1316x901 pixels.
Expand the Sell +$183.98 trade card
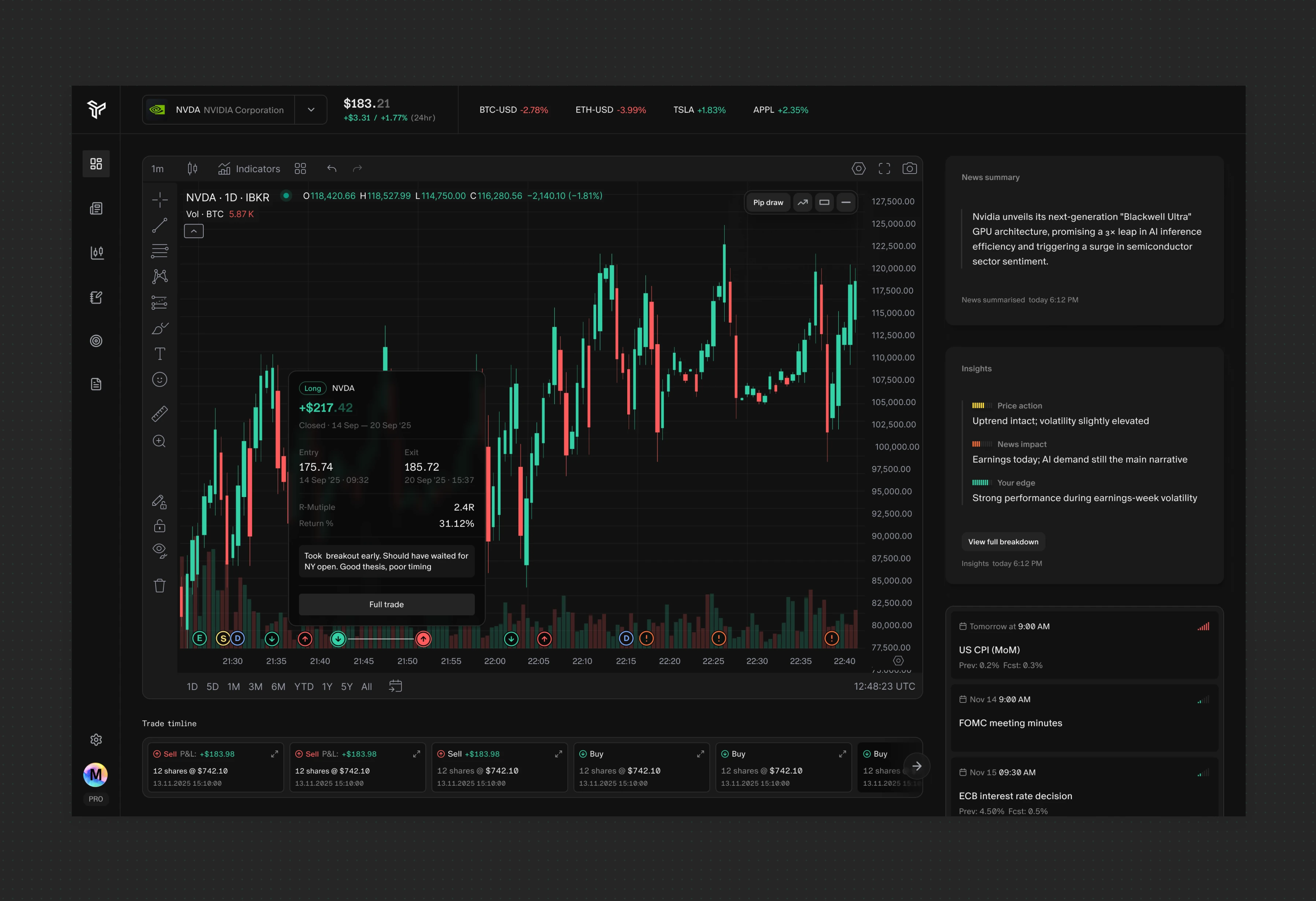(x=558, y=754)
